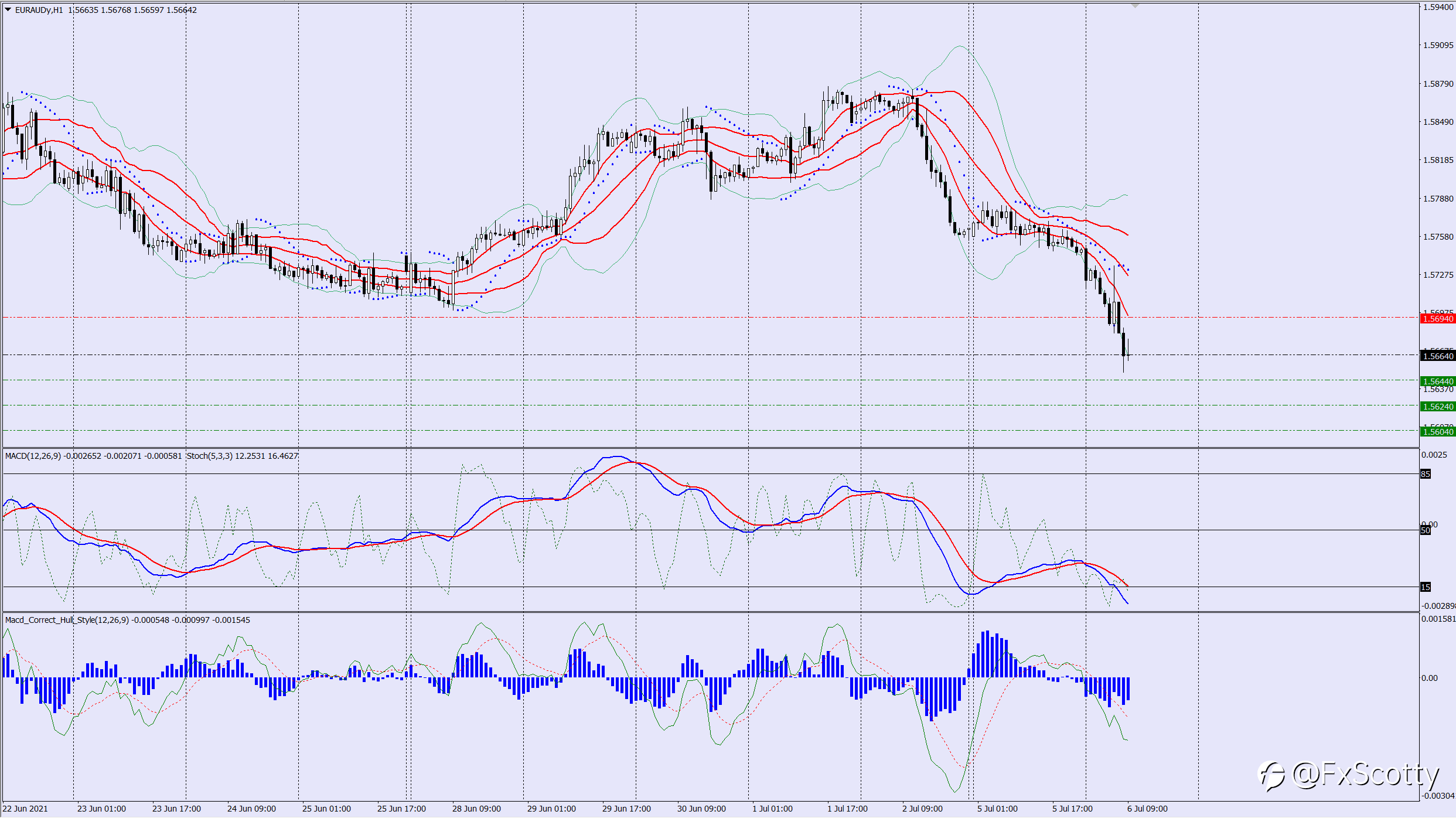Click the 28 Jun 09:00 time label

click(476, 809)
